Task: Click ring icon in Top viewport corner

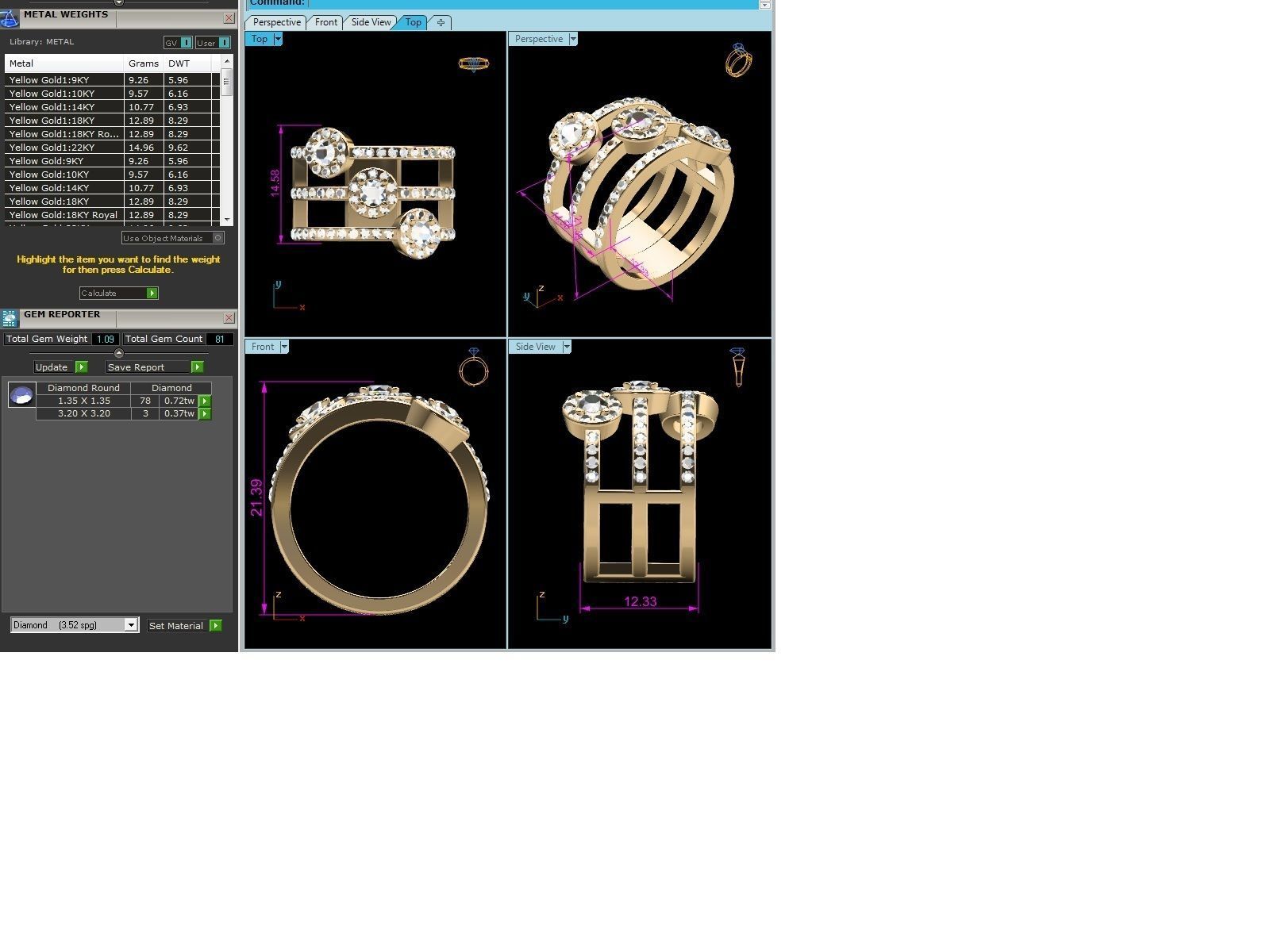Action: click(474, 63)
